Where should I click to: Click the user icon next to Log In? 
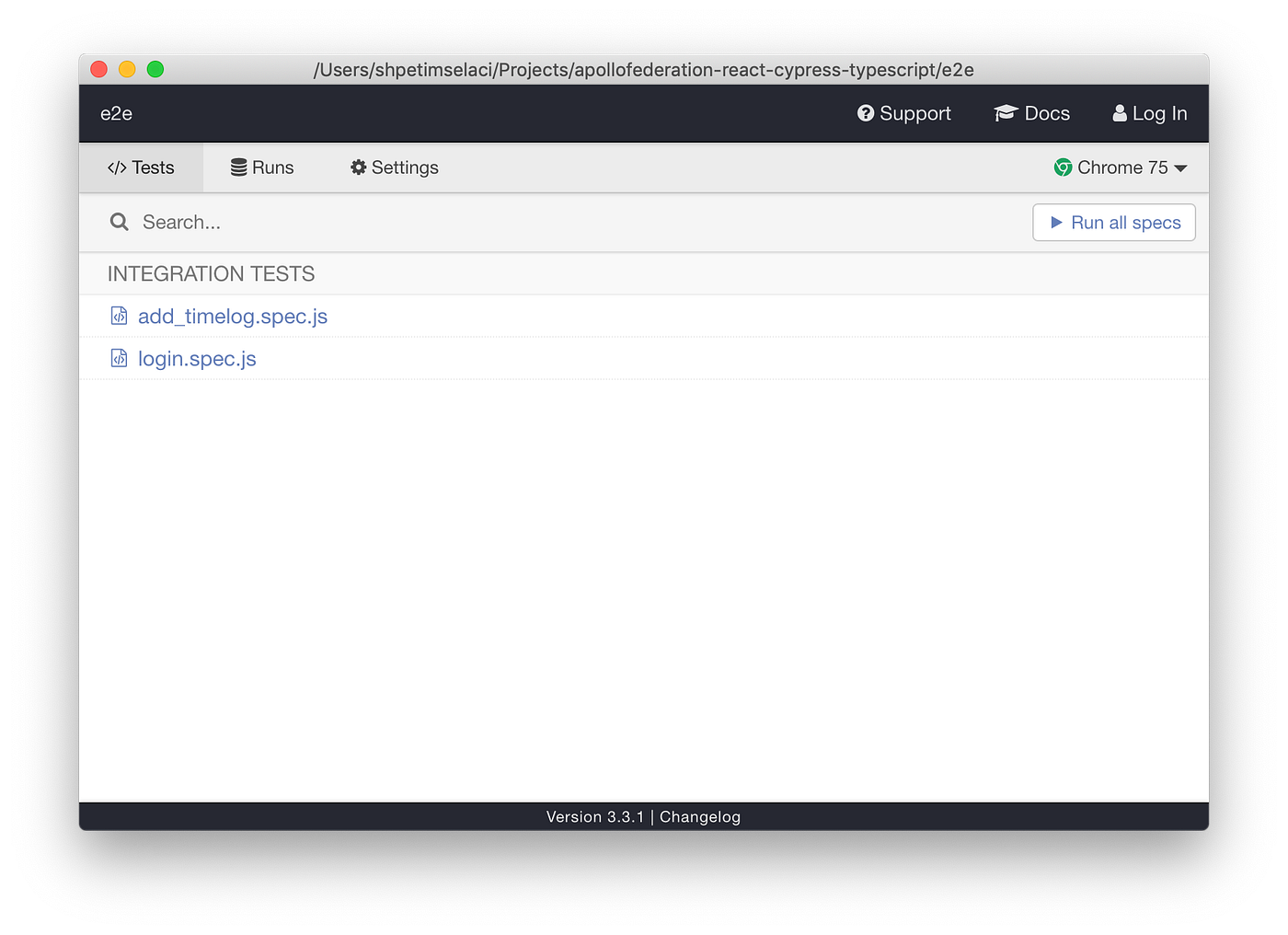tap(1120, 113)
